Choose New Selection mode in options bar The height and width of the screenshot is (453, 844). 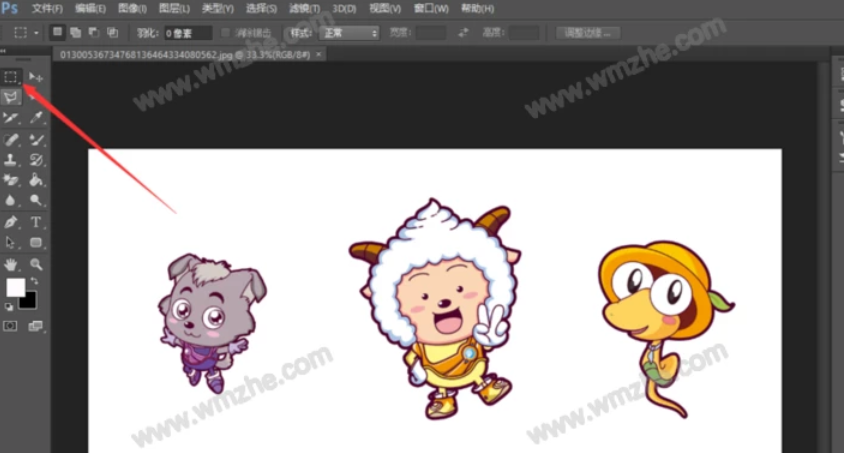(57, 33)
